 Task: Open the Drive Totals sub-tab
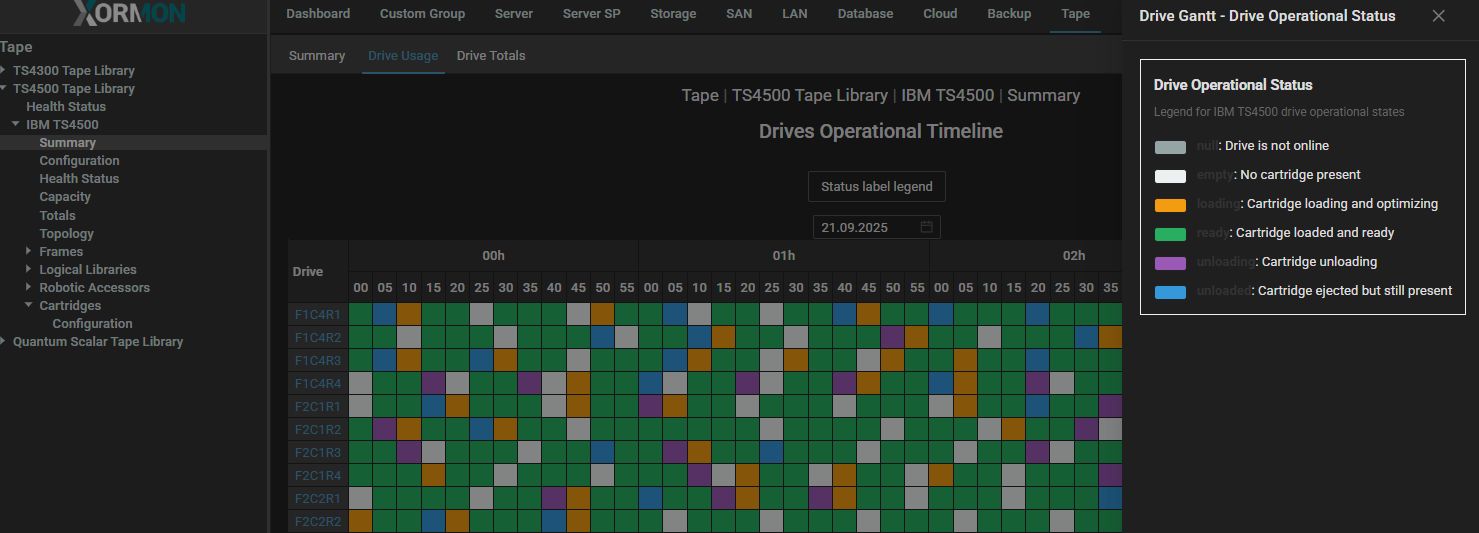tap(491, 56)
